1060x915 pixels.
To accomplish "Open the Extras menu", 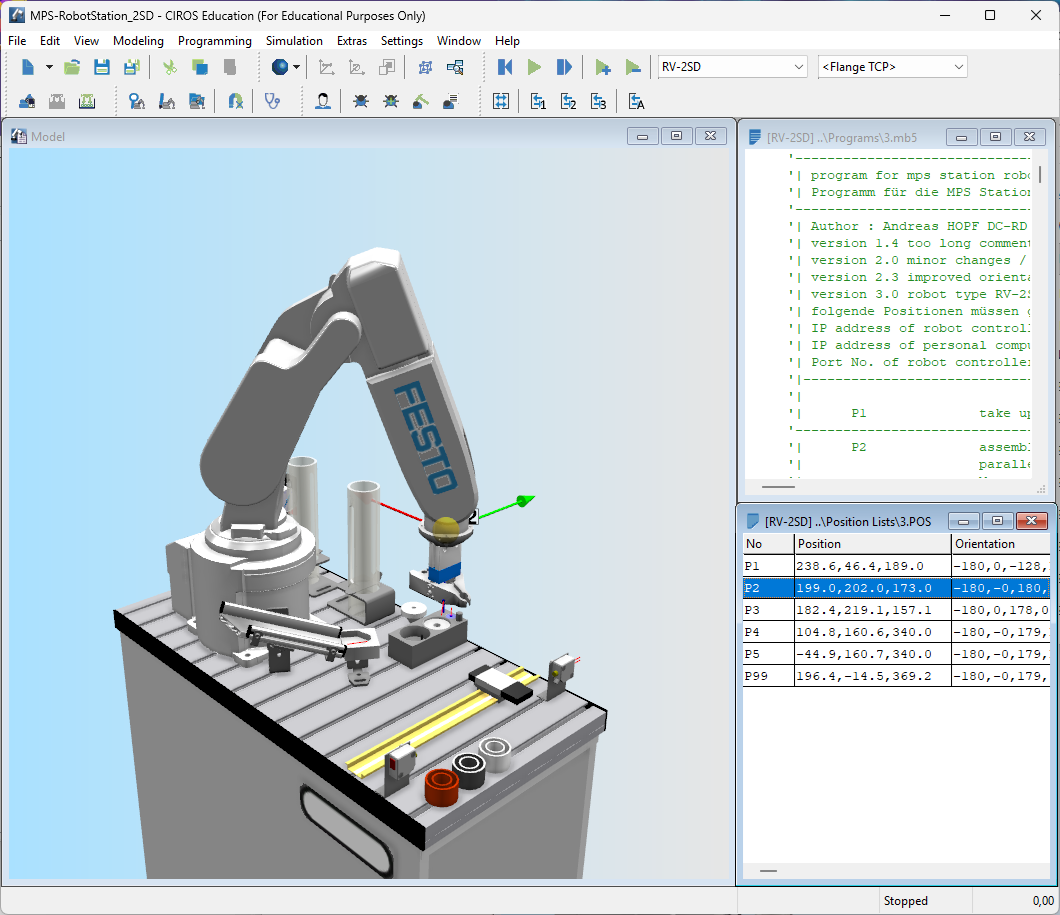I will tap(352, 41).
